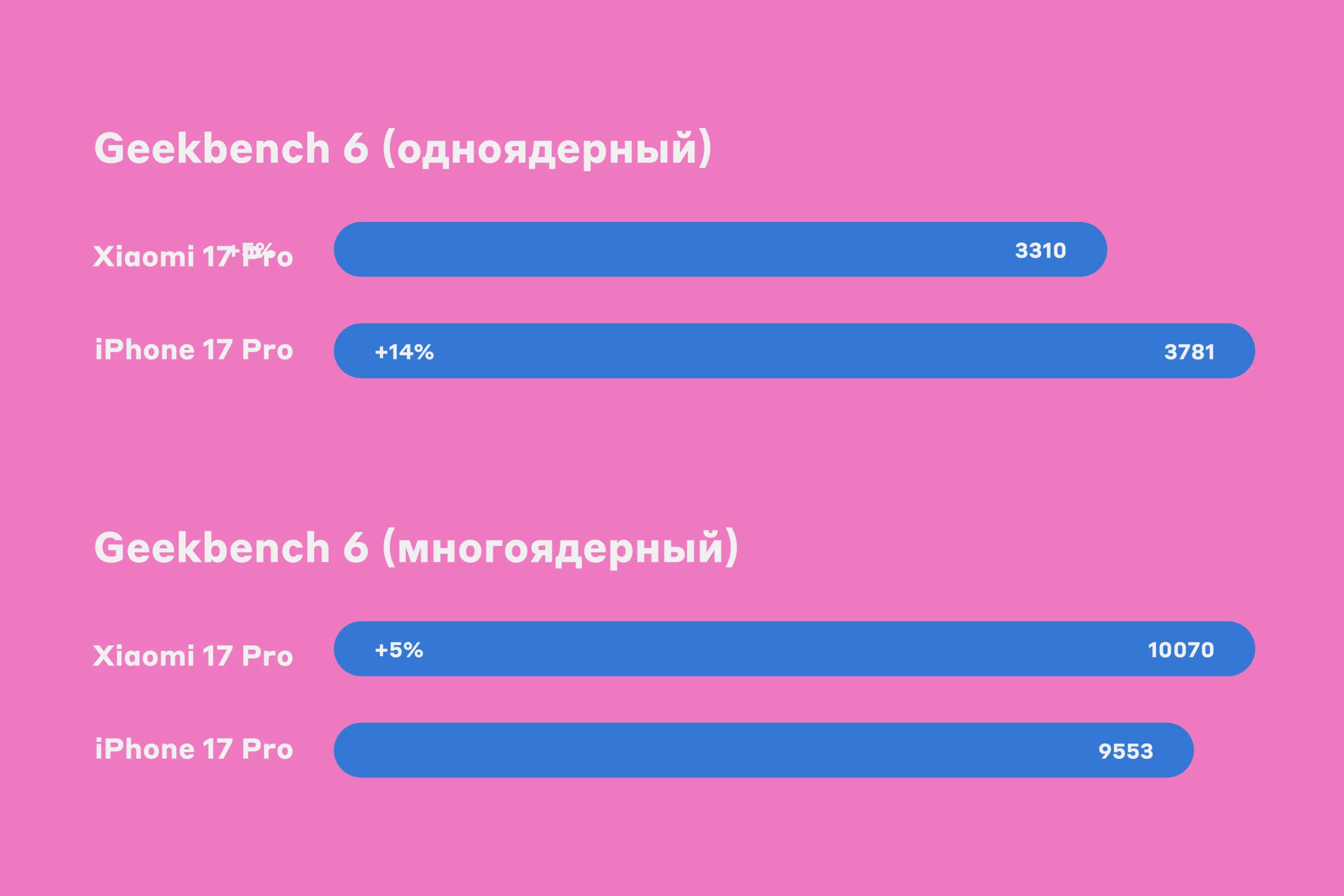Select the iPhone 17 Pro label under одноядерный
This screenshot has height=896, width=1344.
click(194, 350)
